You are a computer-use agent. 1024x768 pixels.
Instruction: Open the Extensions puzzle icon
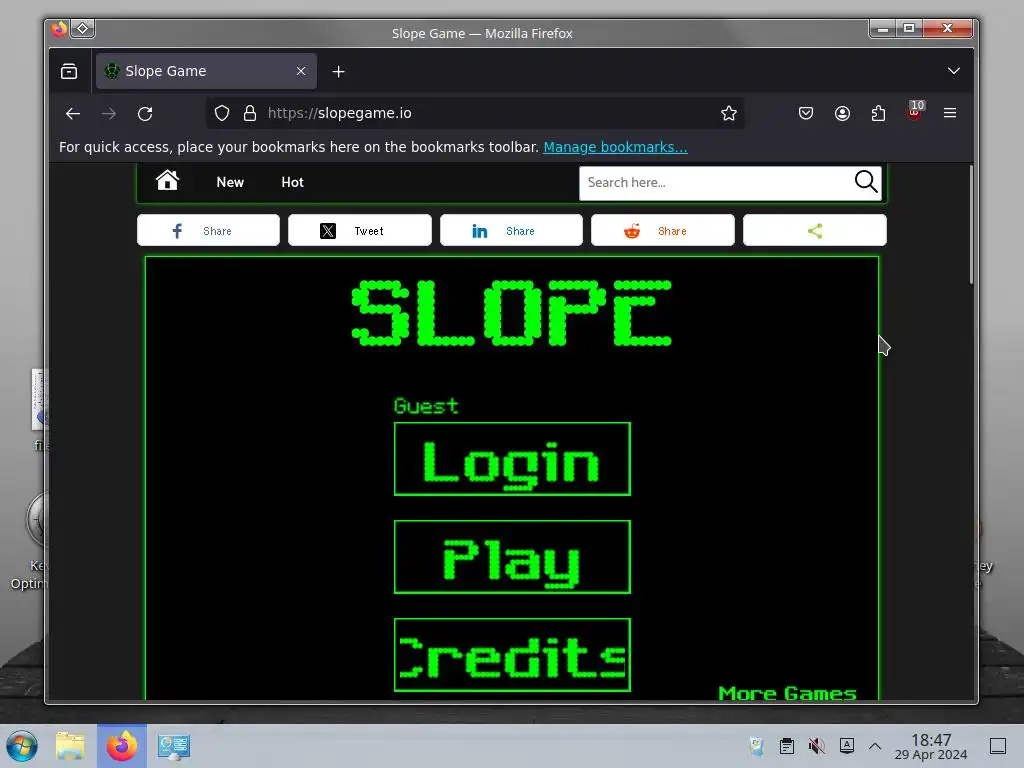pyautogui.click(x=878, y=114)
